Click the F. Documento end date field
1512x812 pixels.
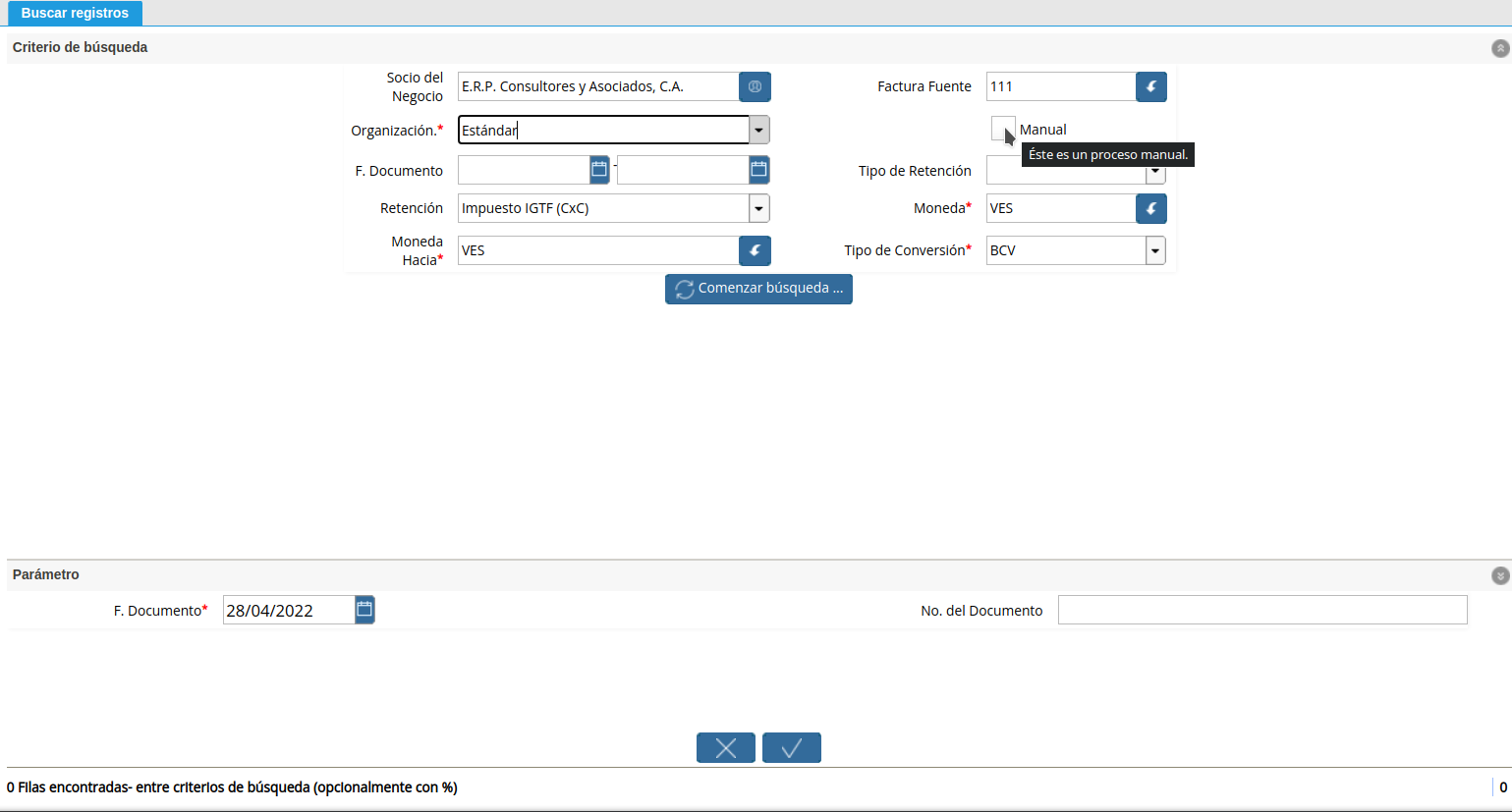point(683,170)
